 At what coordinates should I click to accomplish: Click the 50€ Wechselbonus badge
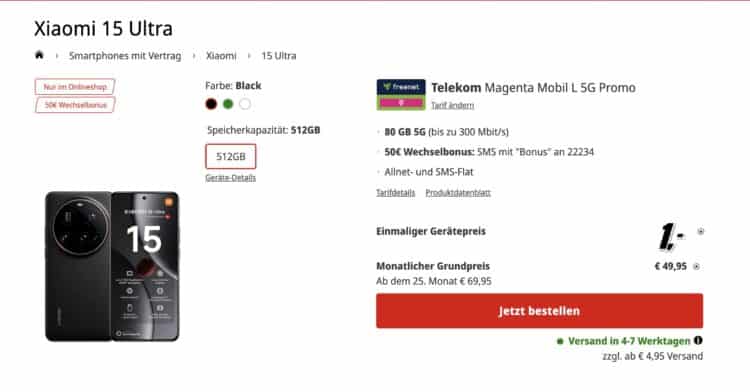point(75,105)
